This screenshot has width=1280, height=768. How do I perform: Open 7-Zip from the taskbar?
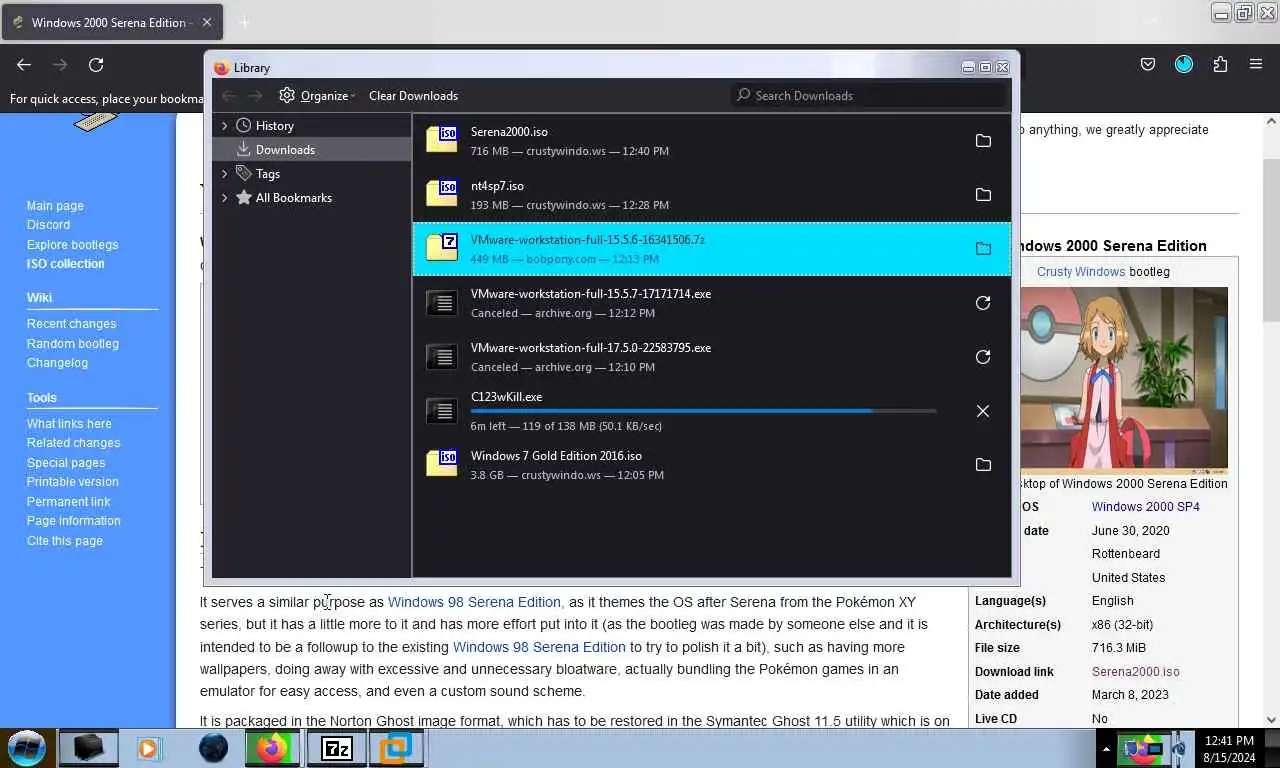tap(336, 748)
